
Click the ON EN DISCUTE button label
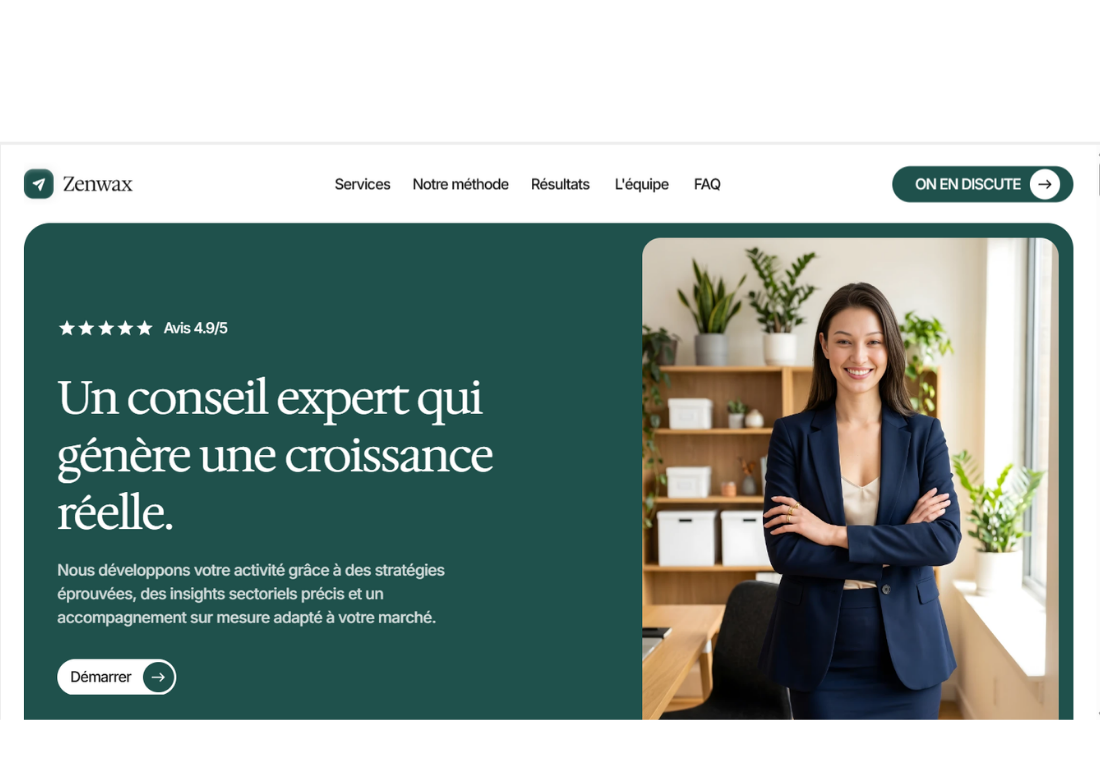(967, 184)
